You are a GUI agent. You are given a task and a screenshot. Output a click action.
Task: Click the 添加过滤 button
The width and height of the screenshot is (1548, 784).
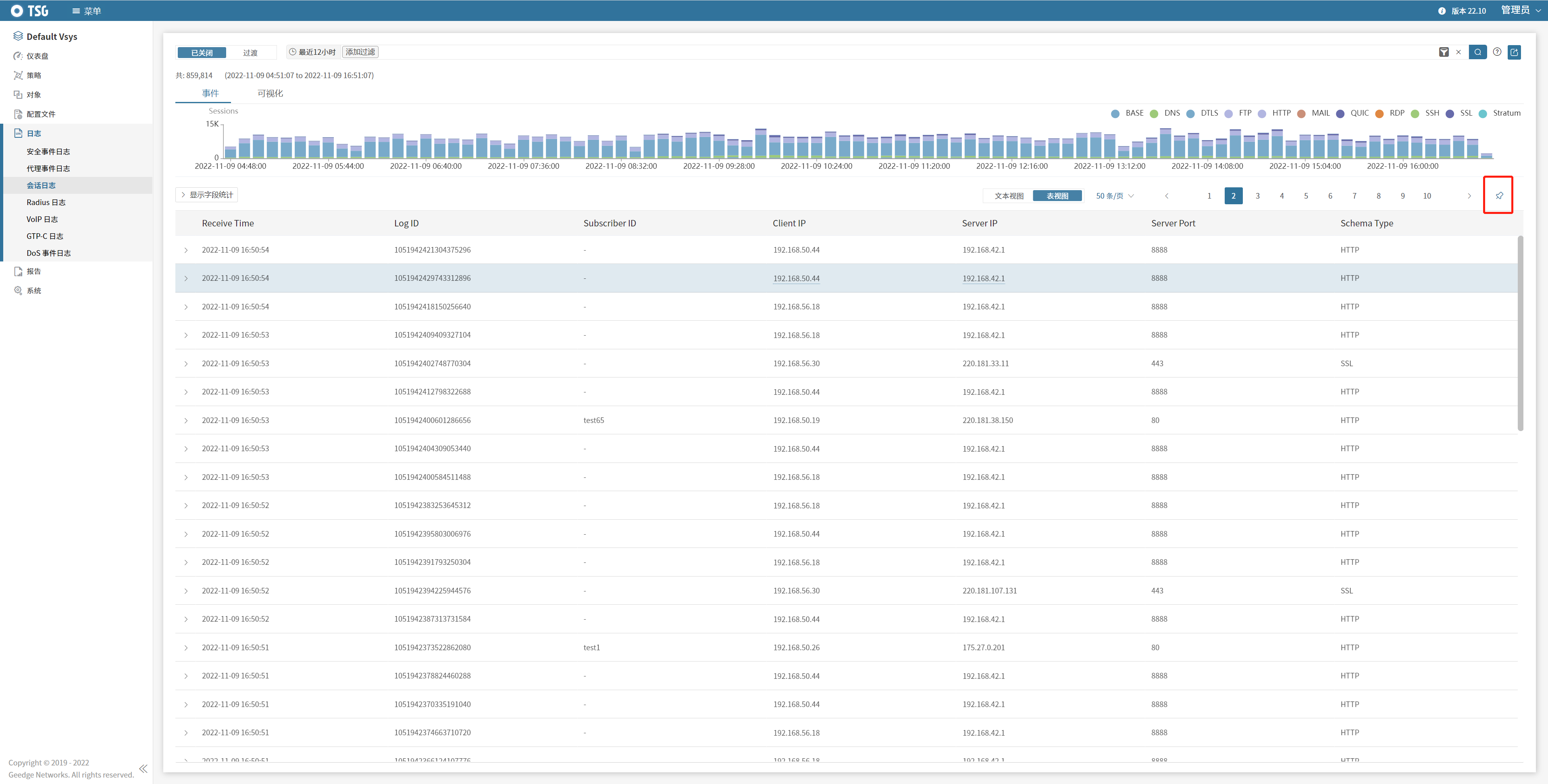tap(360, 52)
